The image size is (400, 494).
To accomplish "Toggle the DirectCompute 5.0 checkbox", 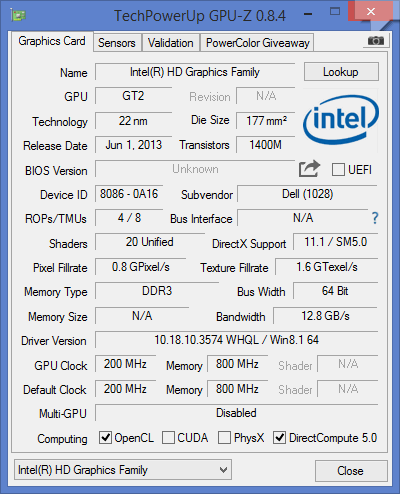I will click(x=279, y=438).
